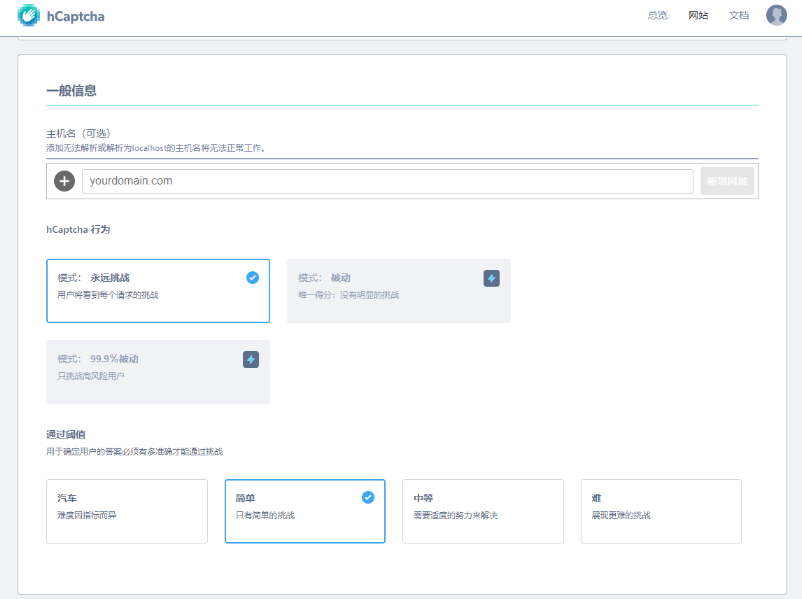Set pass threshold to 难
This screenshot has height=599, width=802.
click(x=660, y=511)
